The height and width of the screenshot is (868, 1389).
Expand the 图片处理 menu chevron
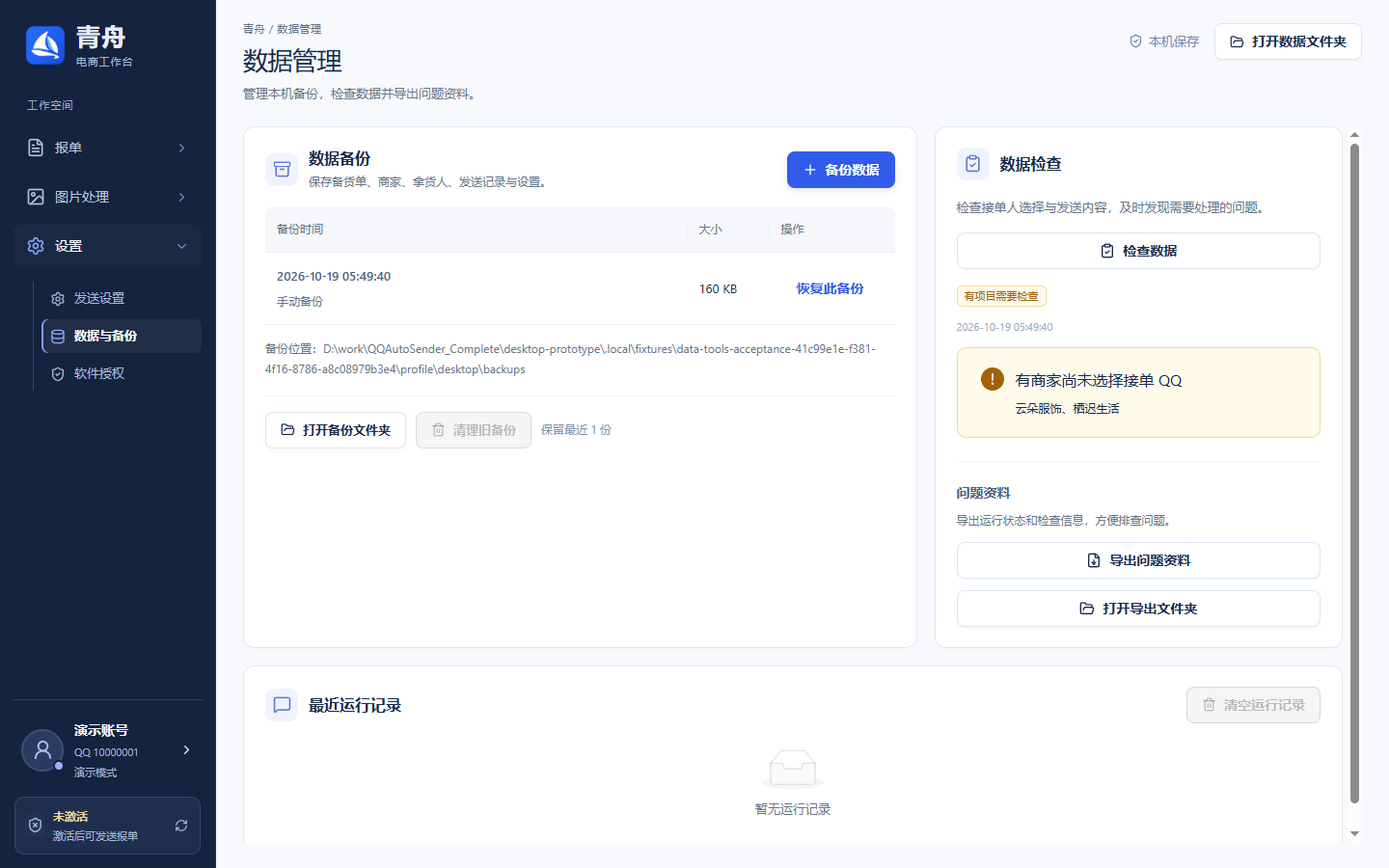coord(181,197)
